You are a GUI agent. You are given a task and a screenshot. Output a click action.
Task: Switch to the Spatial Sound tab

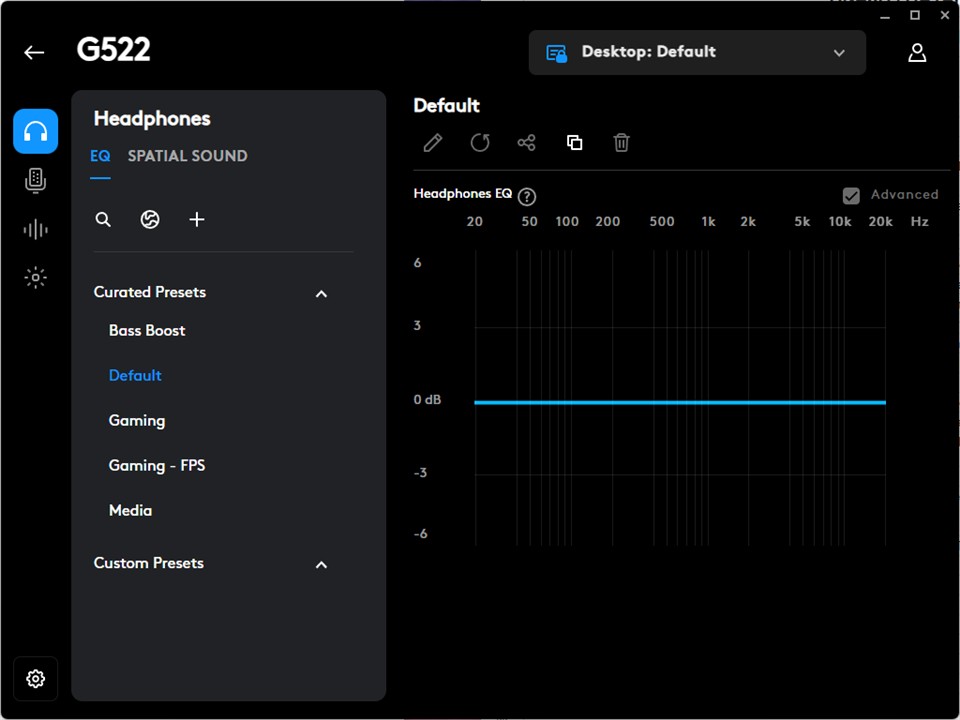tap(187, 156)
